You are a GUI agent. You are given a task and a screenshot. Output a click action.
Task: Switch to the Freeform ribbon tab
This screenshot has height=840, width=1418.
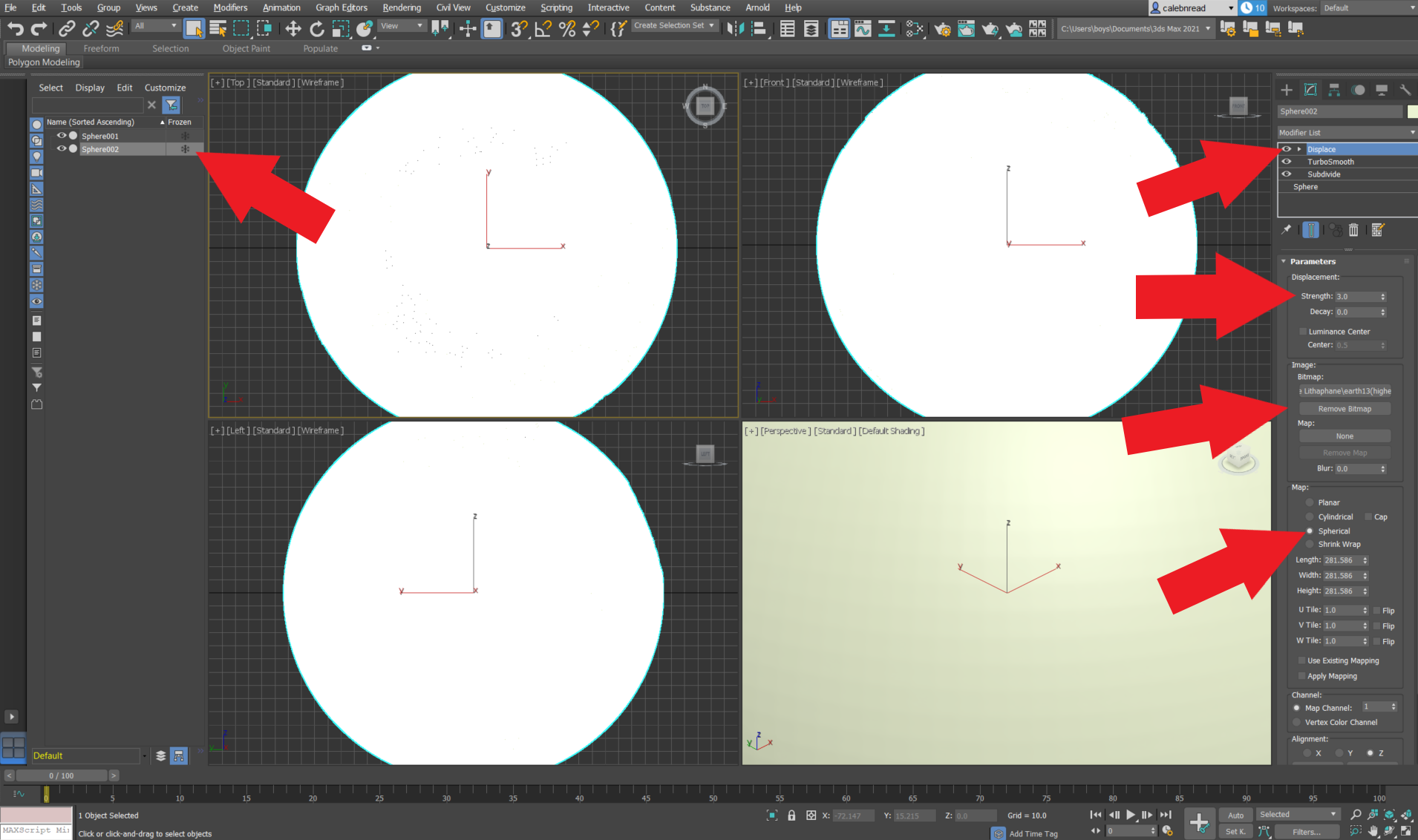click(101, 48)
